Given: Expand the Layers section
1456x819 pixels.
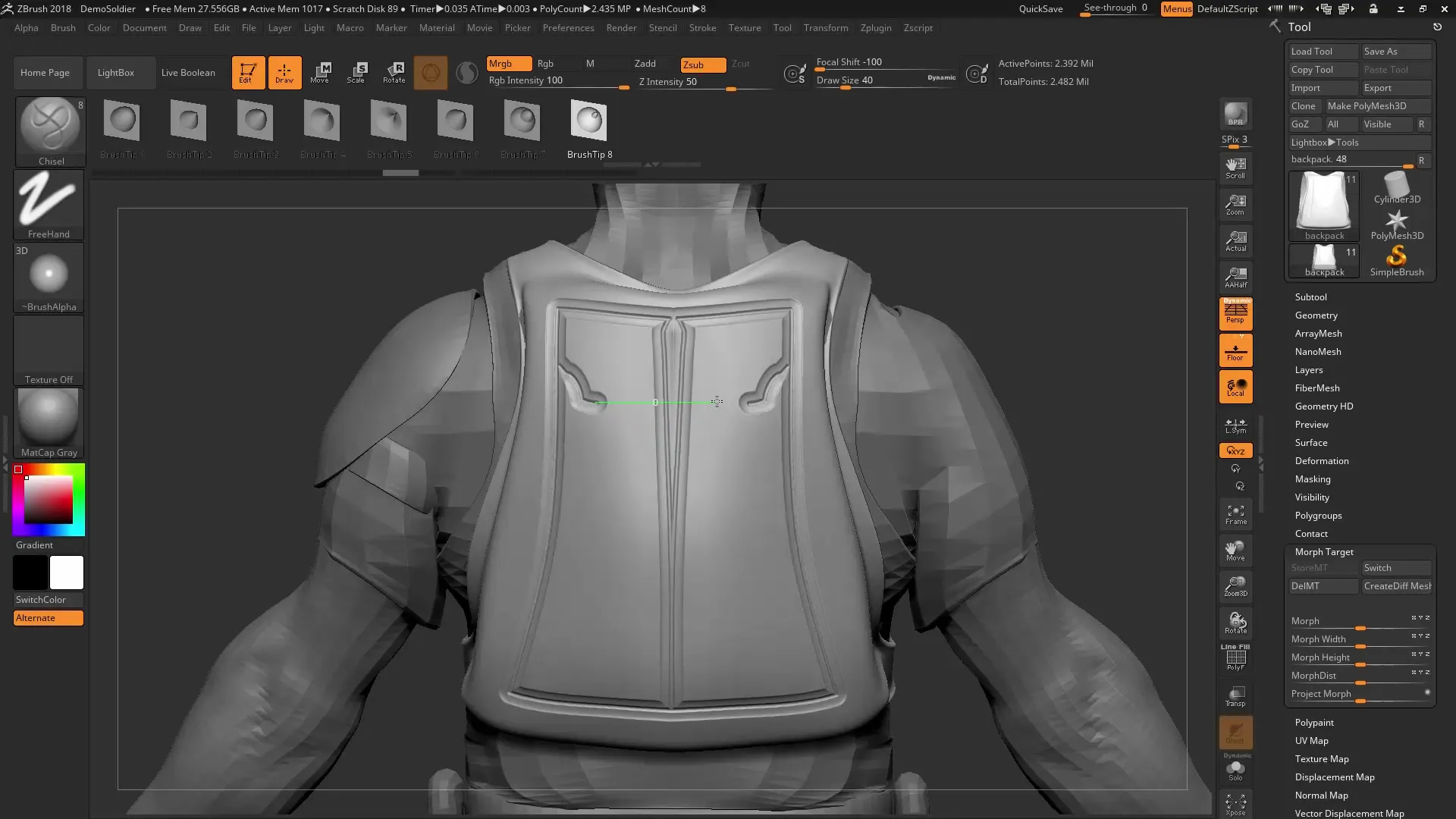Looking at the screenshot, I should click(x=1309, y=370).
